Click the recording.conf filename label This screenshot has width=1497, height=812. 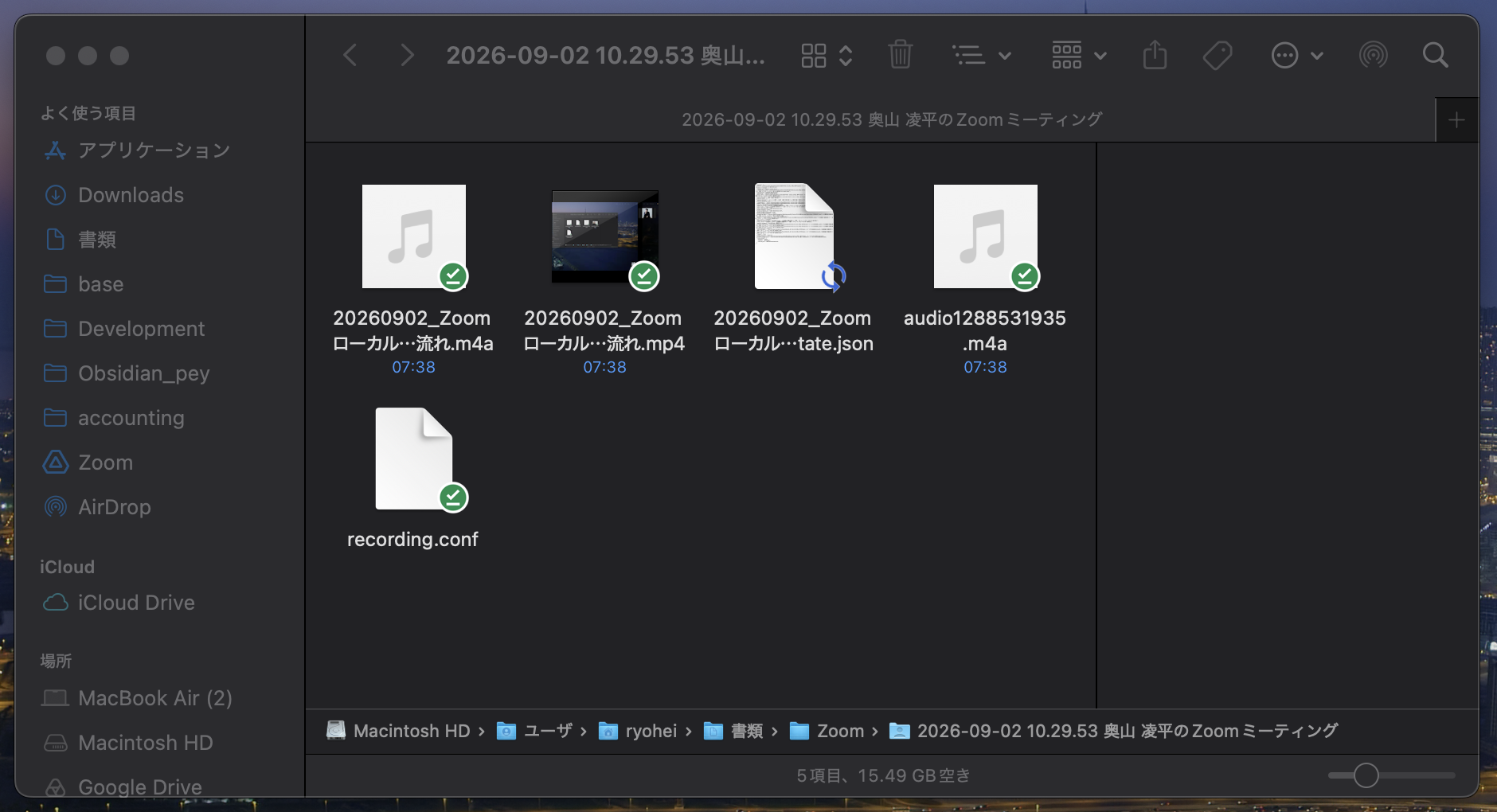412,539
